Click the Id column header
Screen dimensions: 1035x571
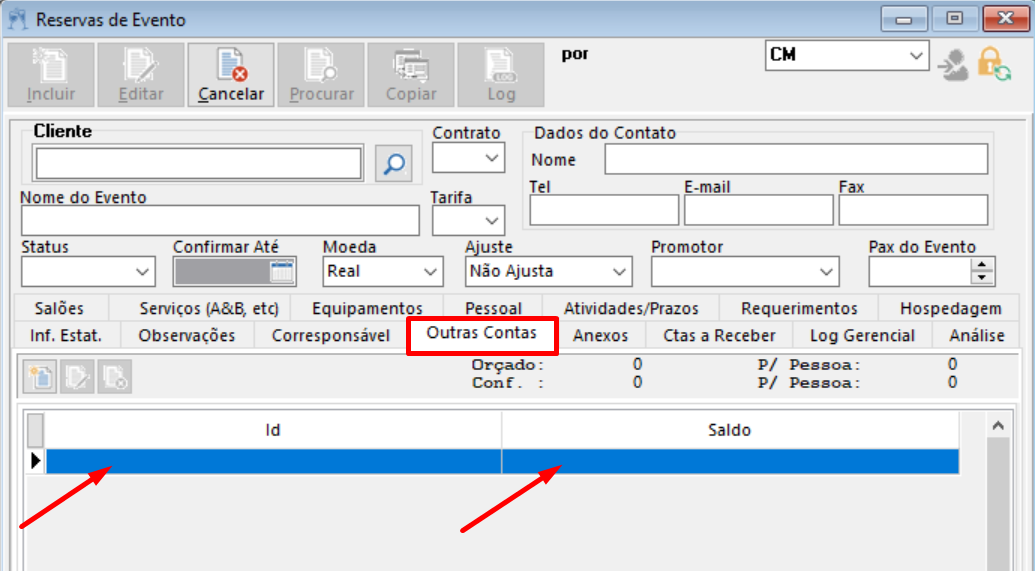pyautogui.click(x=273, y=430)
